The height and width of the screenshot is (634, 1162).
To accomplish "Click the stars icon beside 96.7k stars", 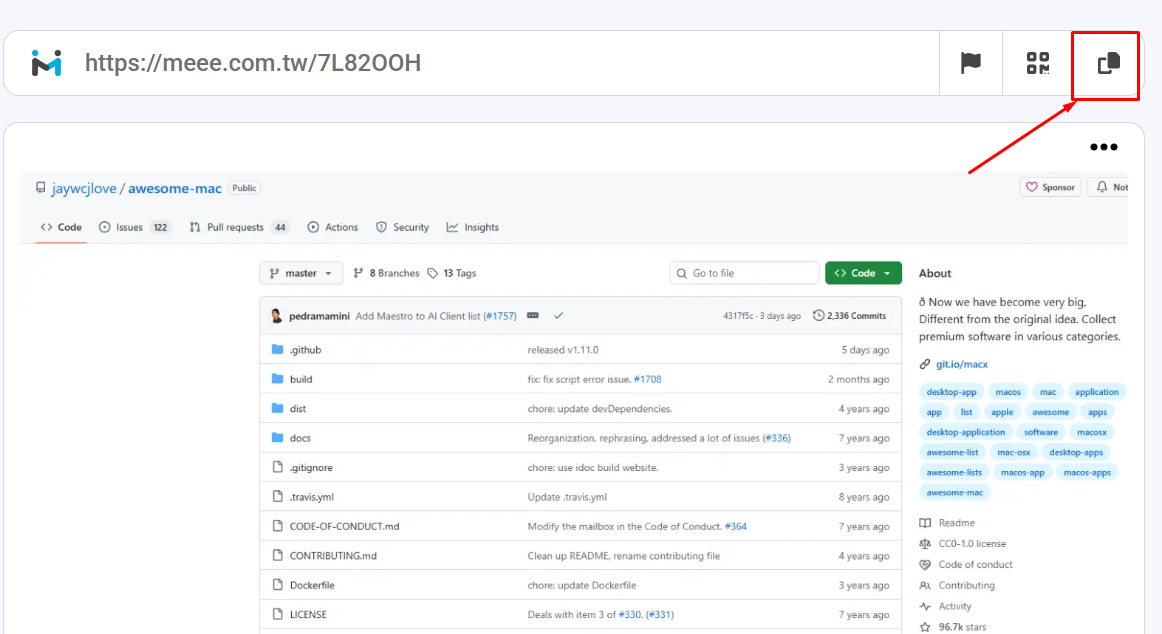I will click(925, 627).
